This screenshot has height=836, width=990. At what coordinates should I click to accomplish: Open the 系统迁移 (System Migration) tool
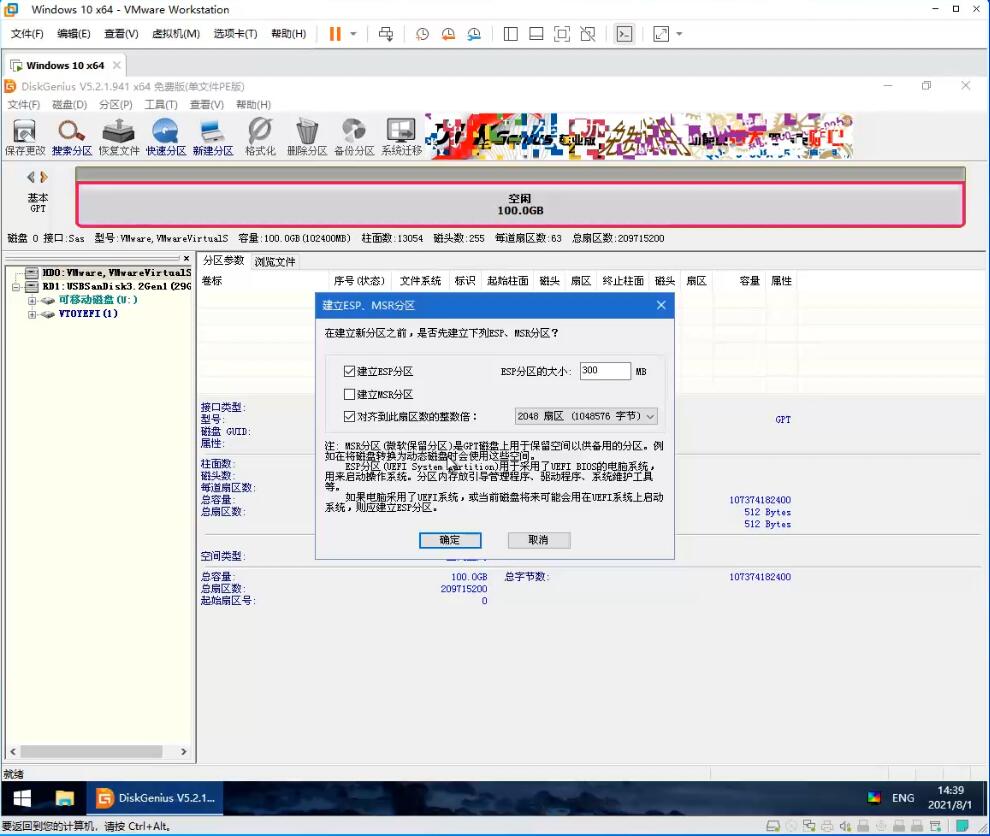point(401,133)
